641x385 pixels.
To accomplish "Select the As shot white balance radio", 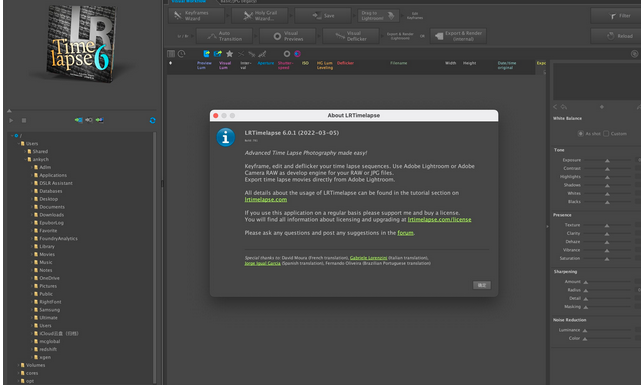I will (x=580, y=133).
